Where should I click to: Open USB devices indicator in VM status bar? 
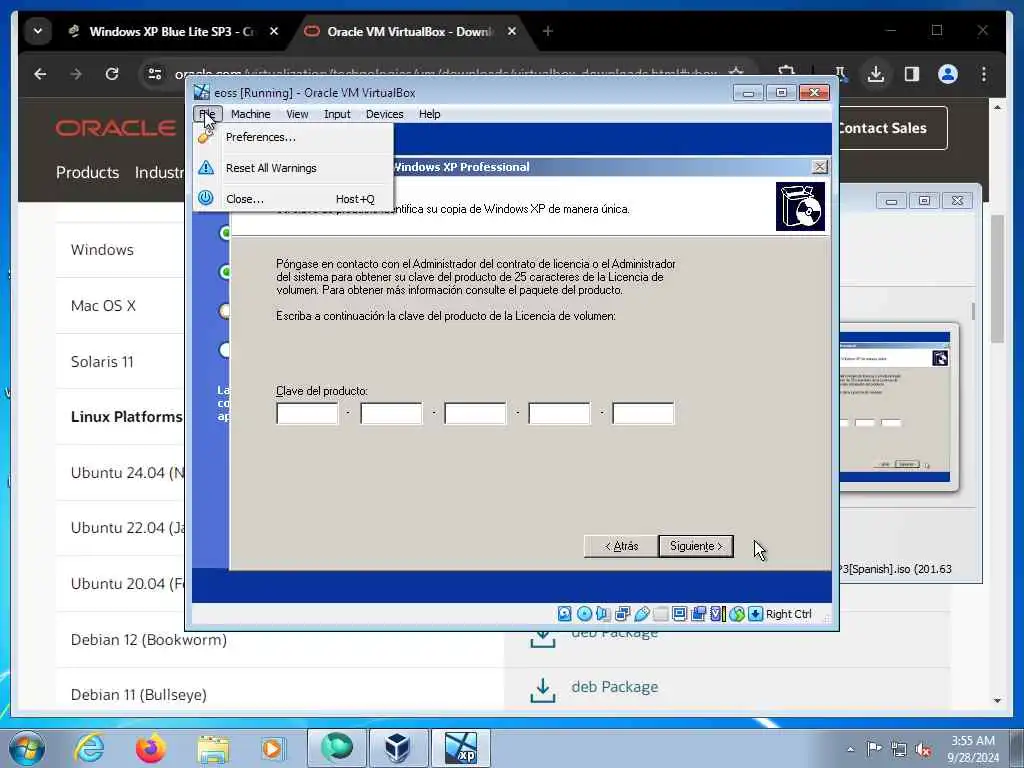point(641,614)
